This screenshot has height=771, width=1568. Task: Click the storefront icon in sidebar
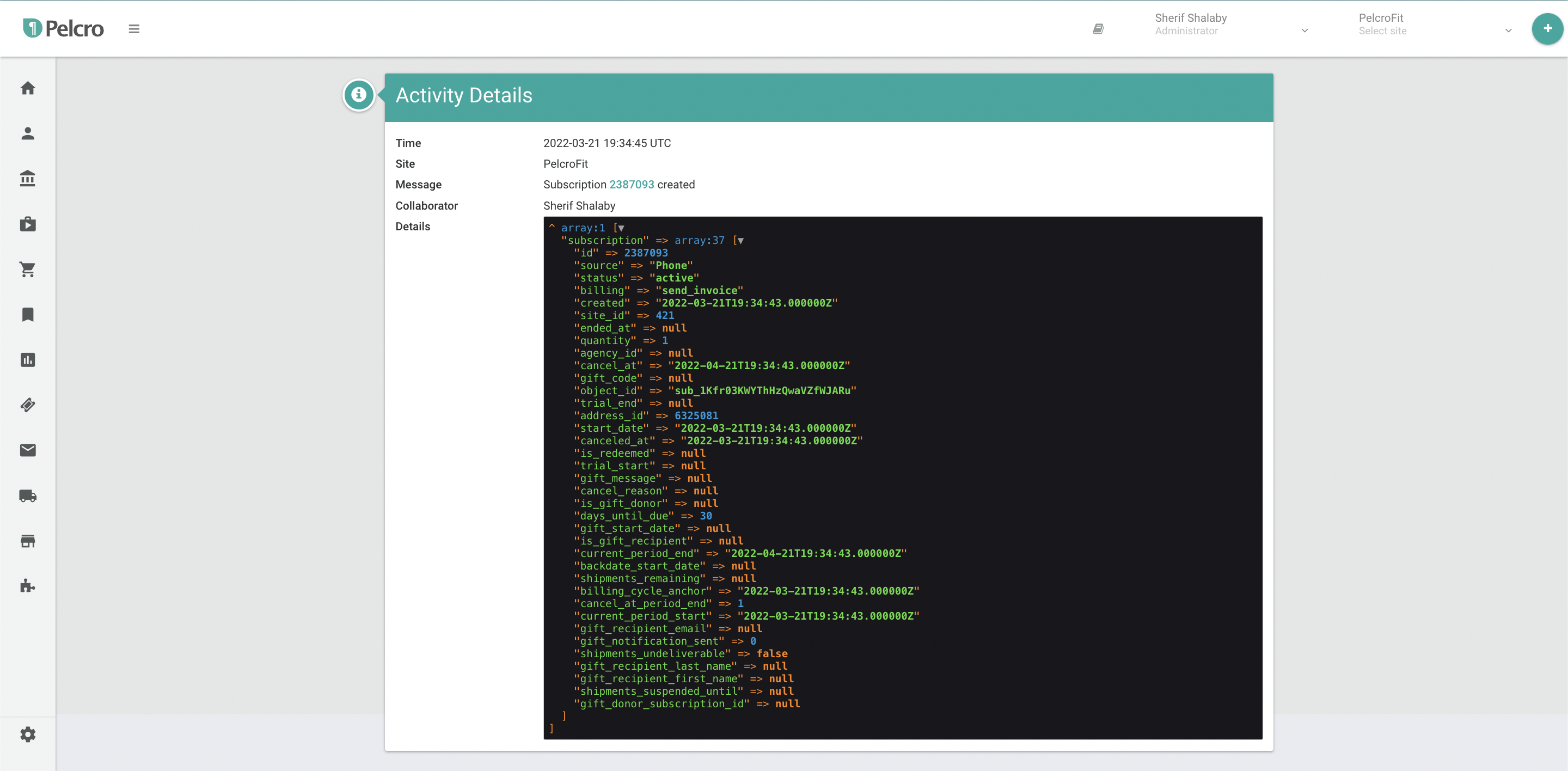28,541
